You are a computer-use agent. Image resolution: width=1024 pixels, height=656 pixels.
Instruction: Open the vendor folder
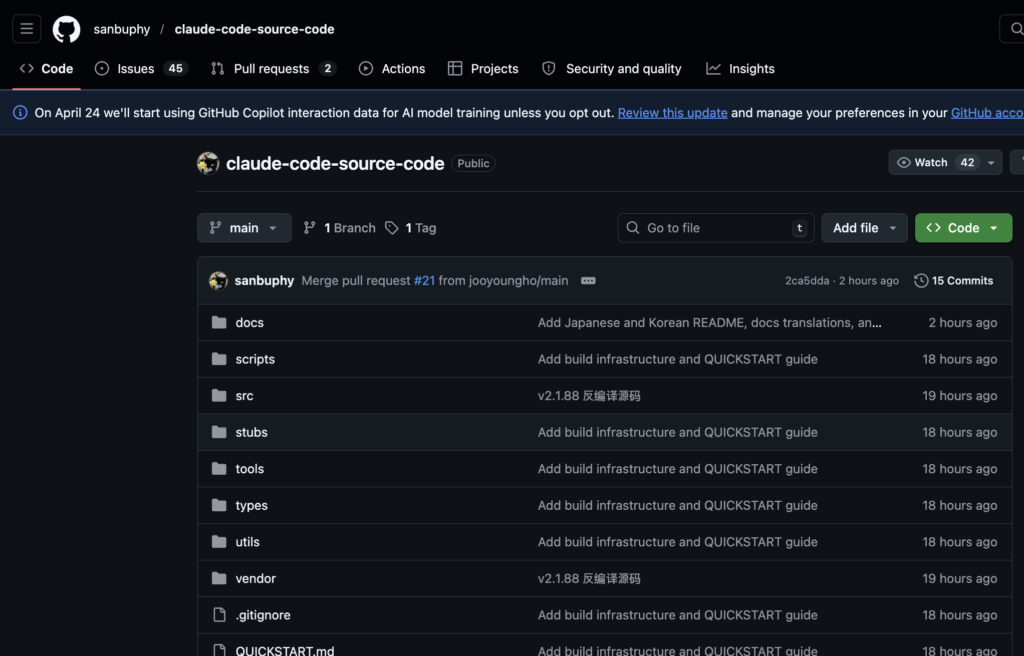255,578
